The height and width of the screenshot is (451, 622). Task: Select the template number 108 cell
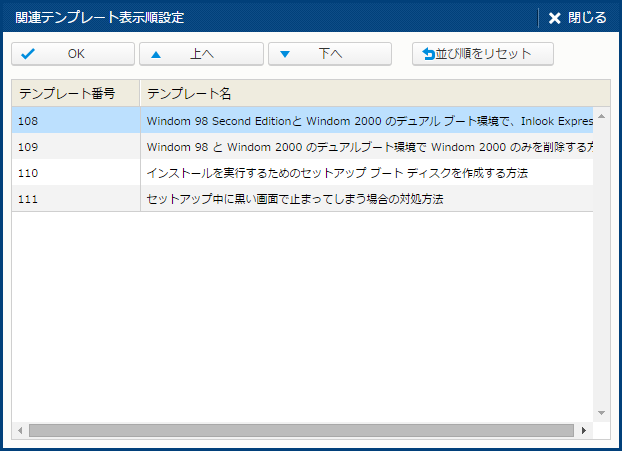click(x=75, y=120)
